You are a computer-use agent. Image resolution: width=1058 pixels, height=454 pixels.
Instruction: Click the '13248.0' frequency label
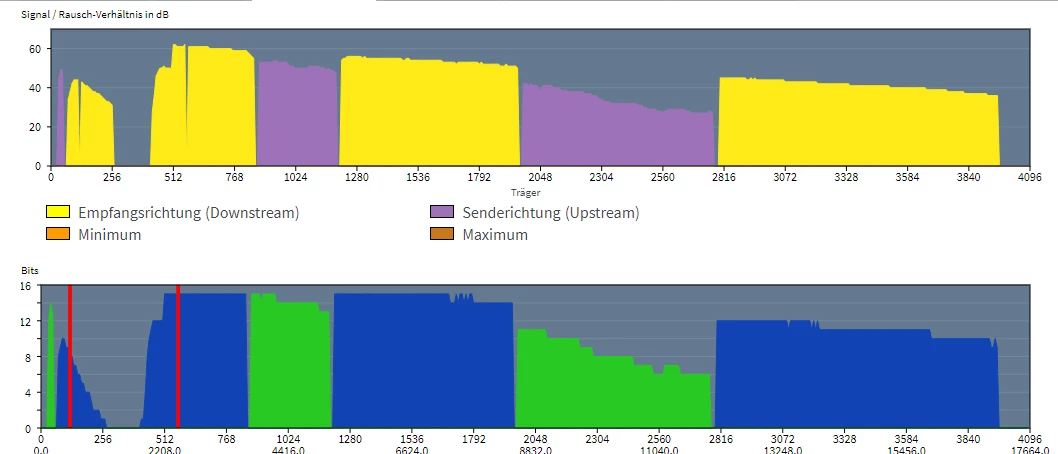click(782, 450)
